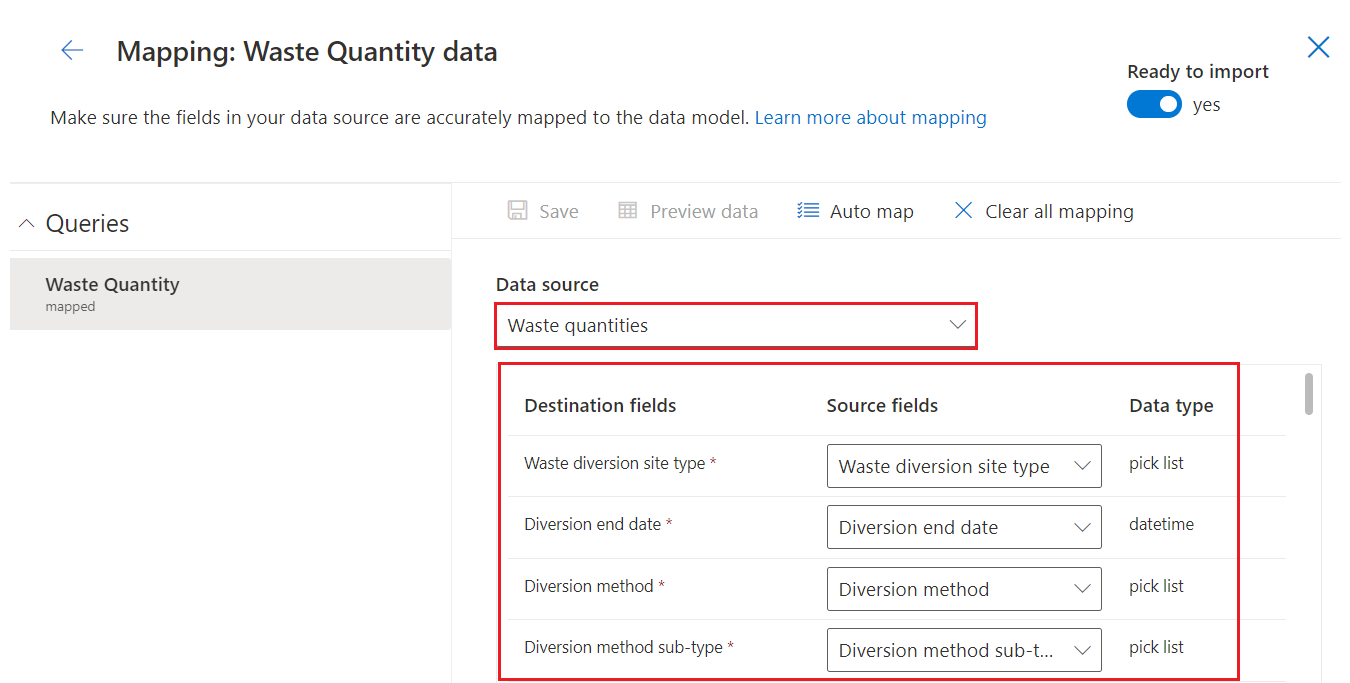Click the Preview data table icon
Screen dimensions: 1350x683
click(x=628, y=211)
